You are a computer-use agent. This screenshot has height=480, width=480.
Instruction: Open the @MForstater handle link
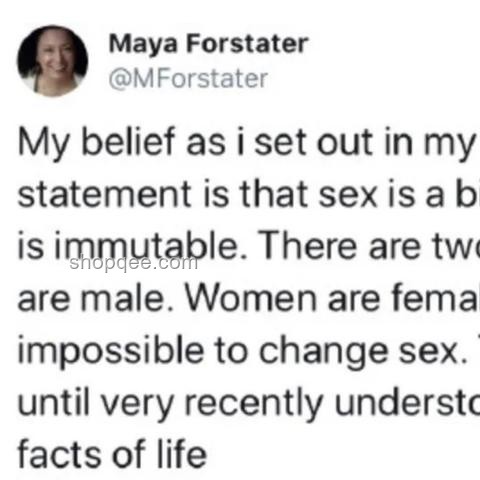tap(188, 79)
